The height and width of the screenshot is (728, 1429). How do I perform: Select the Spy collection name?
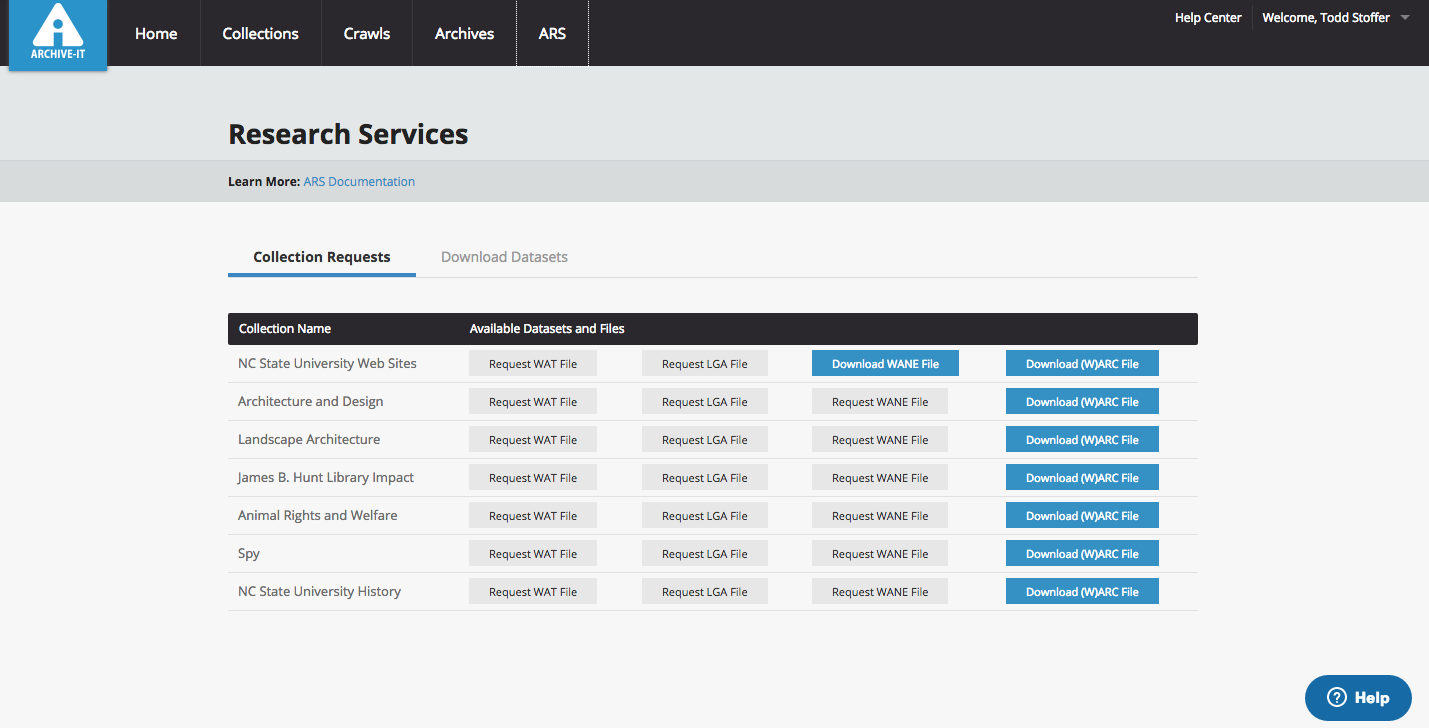pyautogui.click(x=249, y=554)
